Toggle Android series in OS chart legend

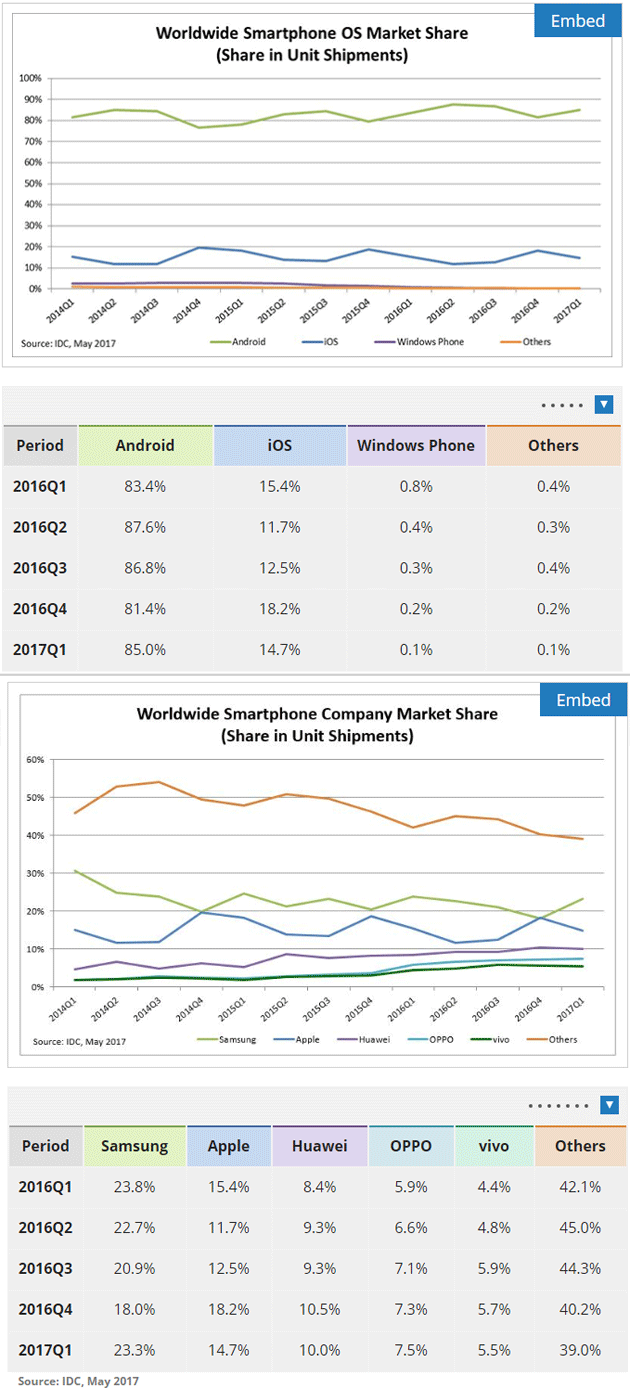click(246, 342)
